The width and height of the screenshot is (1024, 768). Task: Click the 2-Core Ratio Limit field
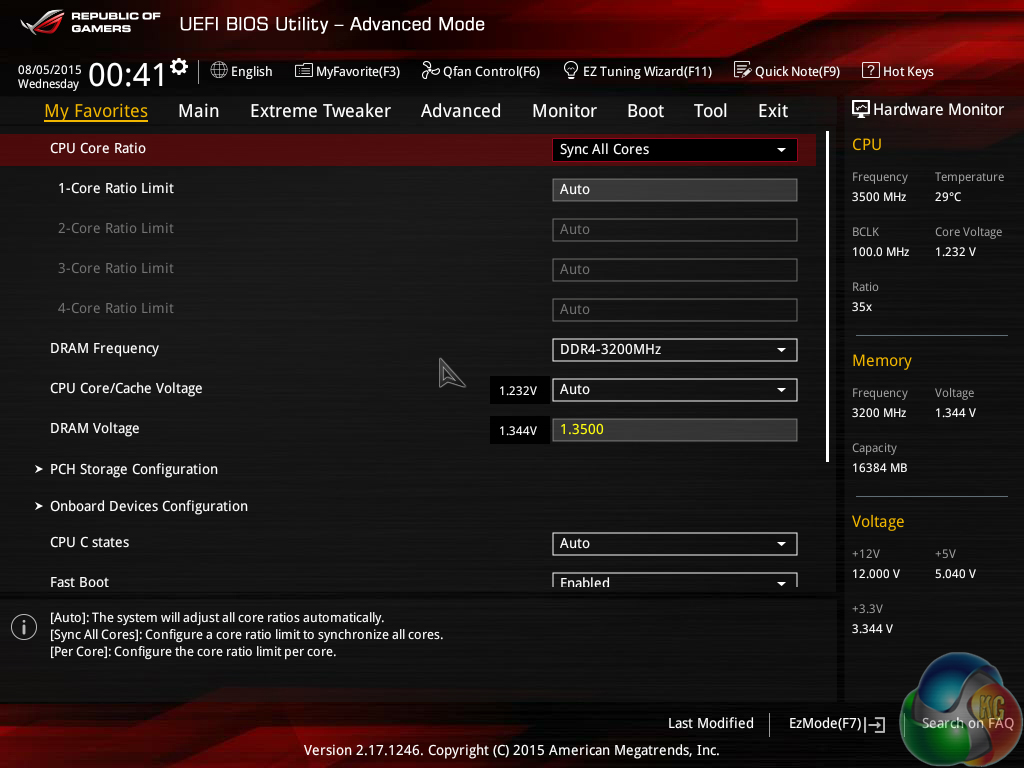[x=674, y=230]
